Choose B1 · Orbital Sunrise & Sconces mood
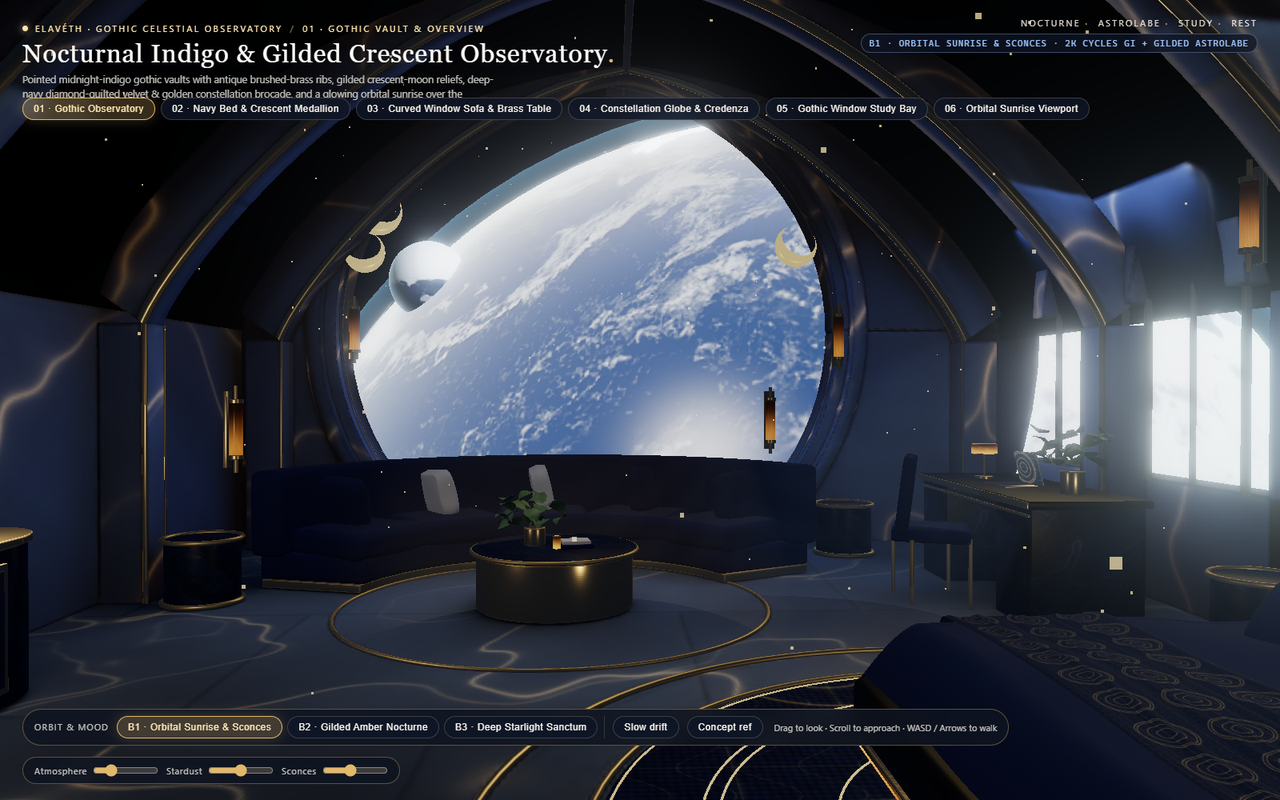 199,727
